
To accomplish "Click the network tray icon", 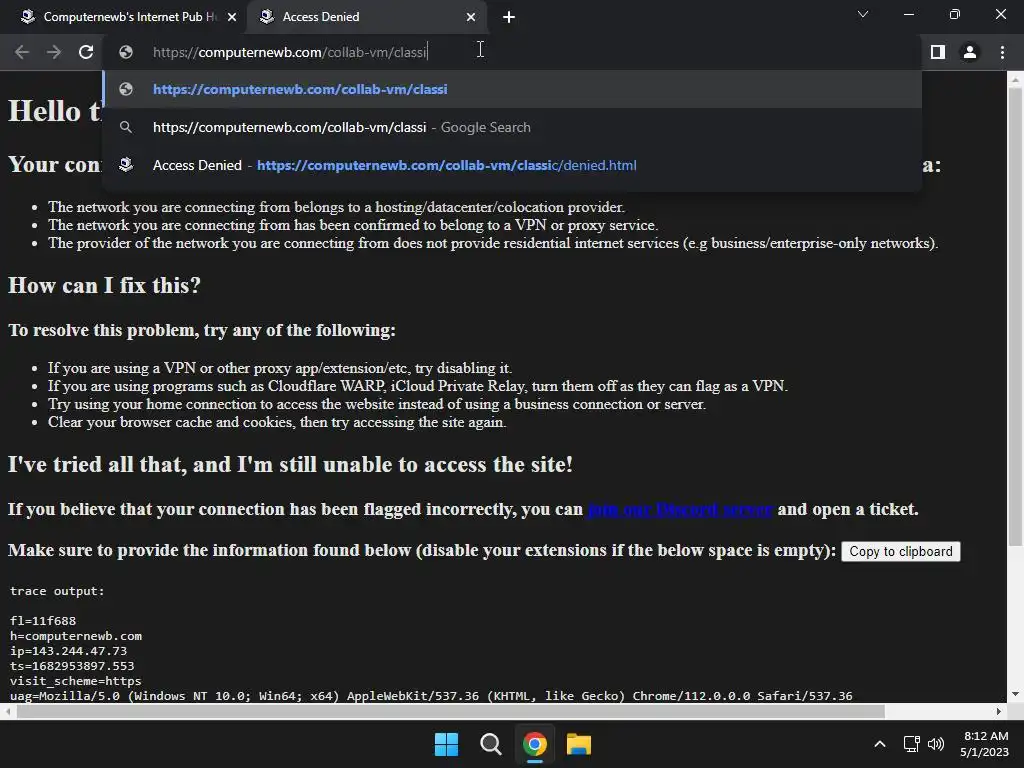I will (x=911, y=744).
